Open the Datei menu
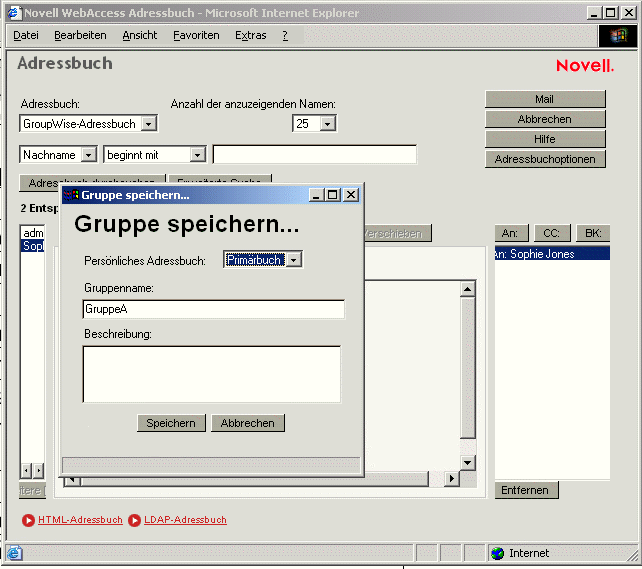Image resolution: width=642 pixels, height=569 pixels. coord(26,35)
